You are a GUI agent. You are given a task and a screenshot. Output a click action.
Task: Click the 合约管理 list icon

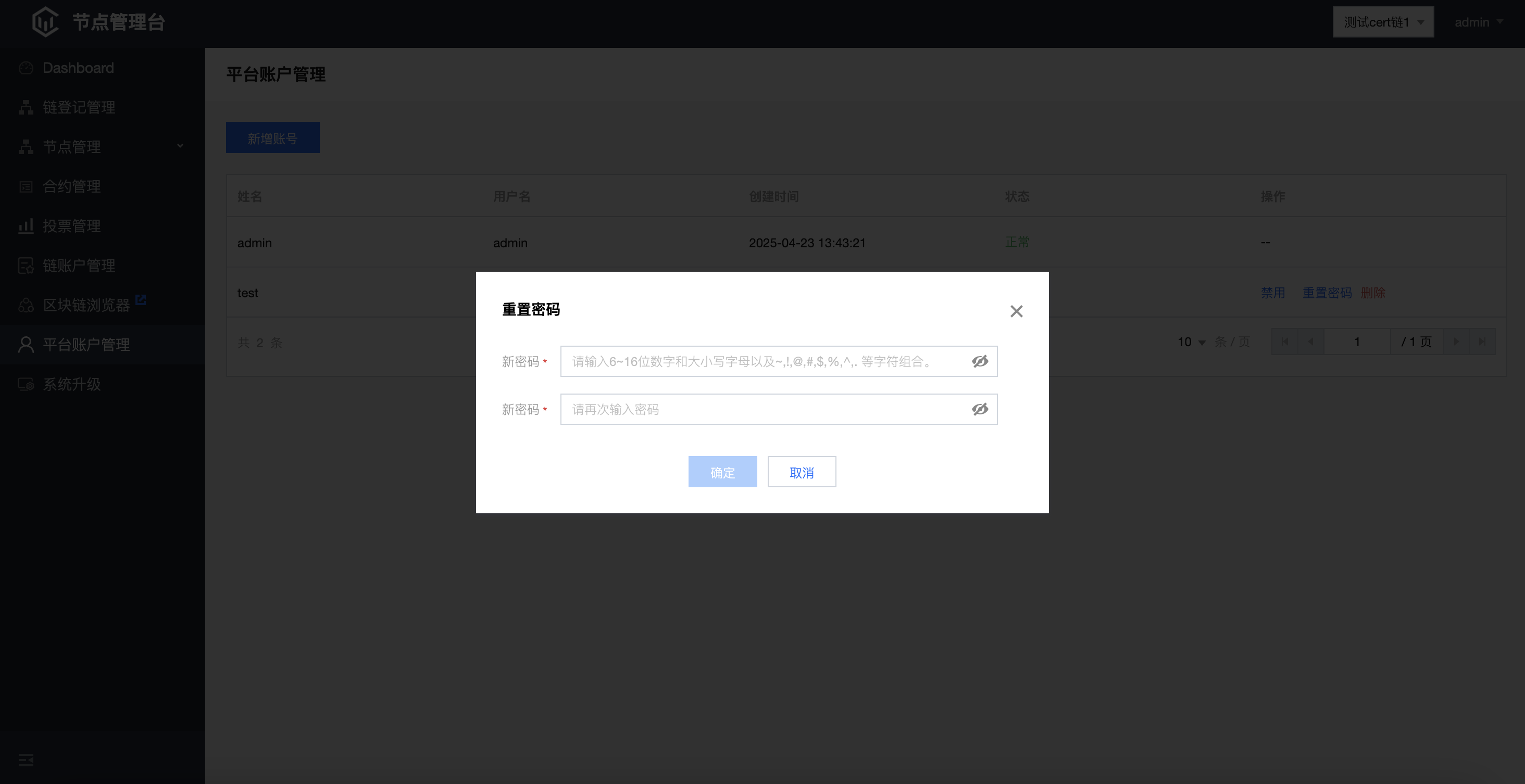26,187
